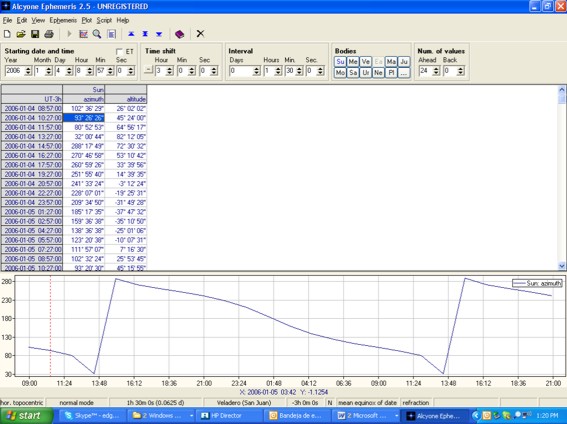The image size is (567, 424).
Task: Adjust the Interval Hours spinner
Action: pos(278,71)
